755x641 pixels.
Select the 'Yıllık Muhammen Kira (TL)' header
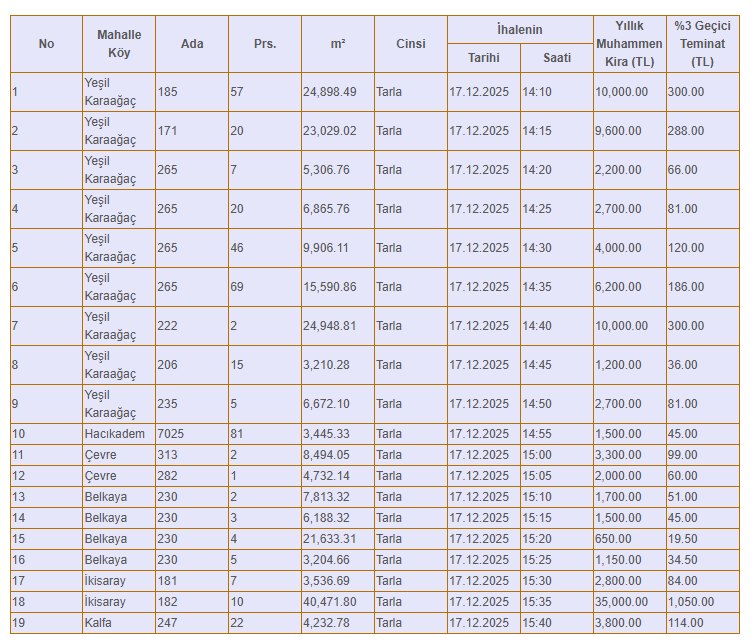pos(629,44)
